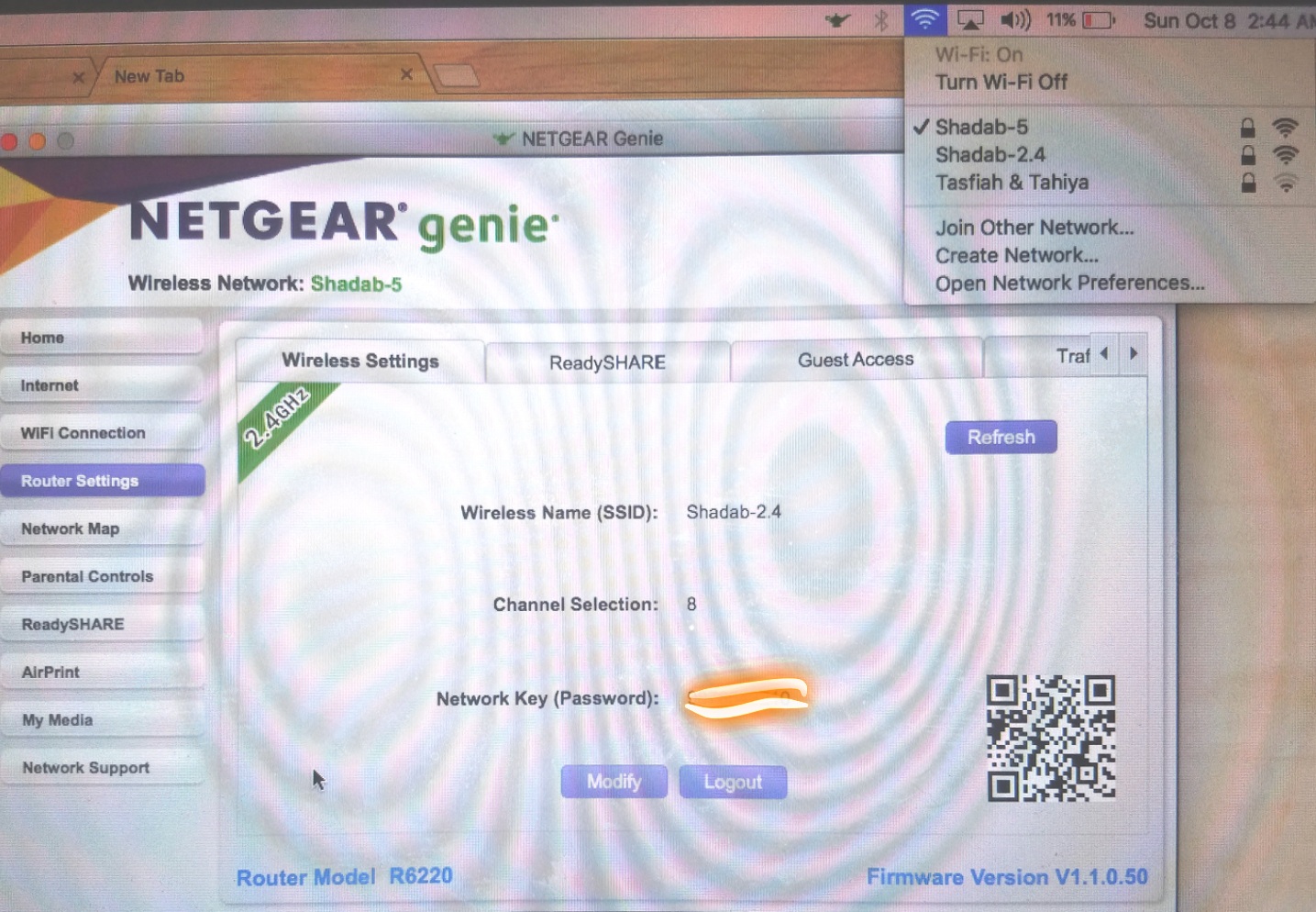The height and width of the screenshot is (912, 1316).
Task: Click the QR code image
Action: tap(1051, 738)
